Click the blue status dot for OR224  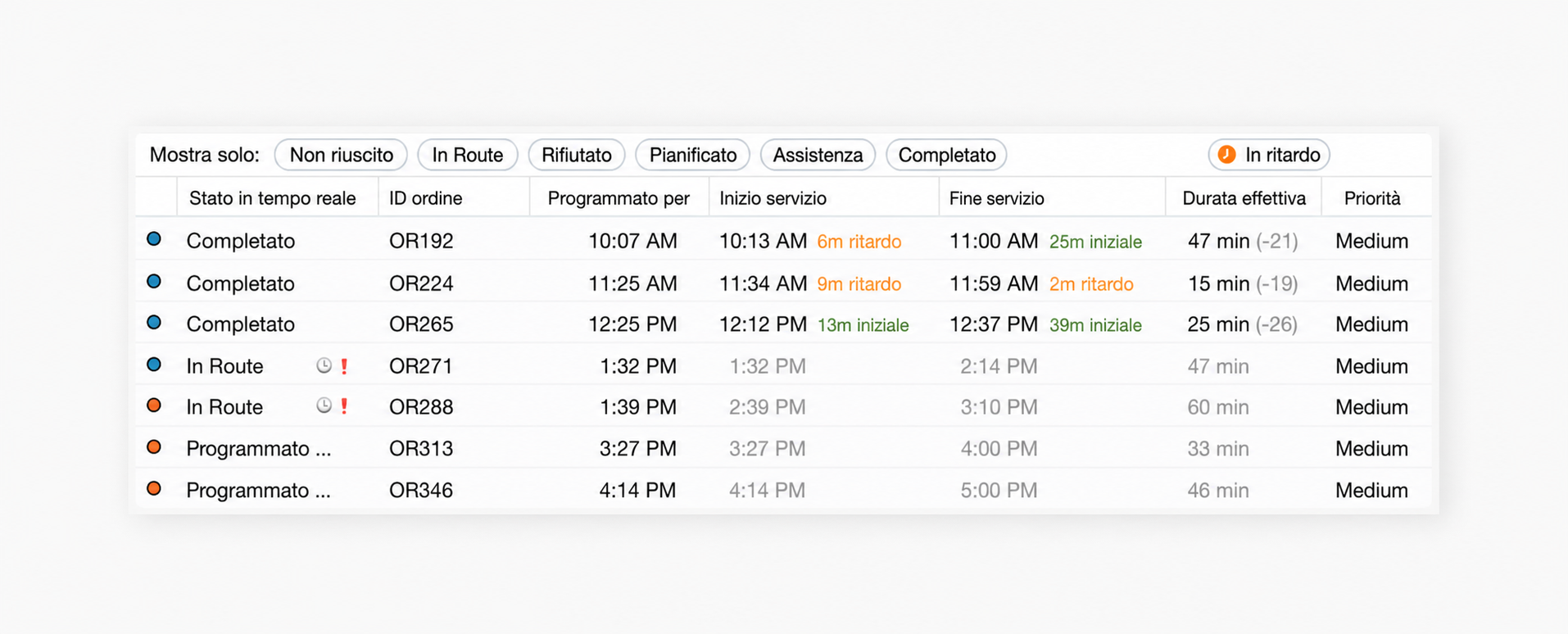click(x=154, y=282)
